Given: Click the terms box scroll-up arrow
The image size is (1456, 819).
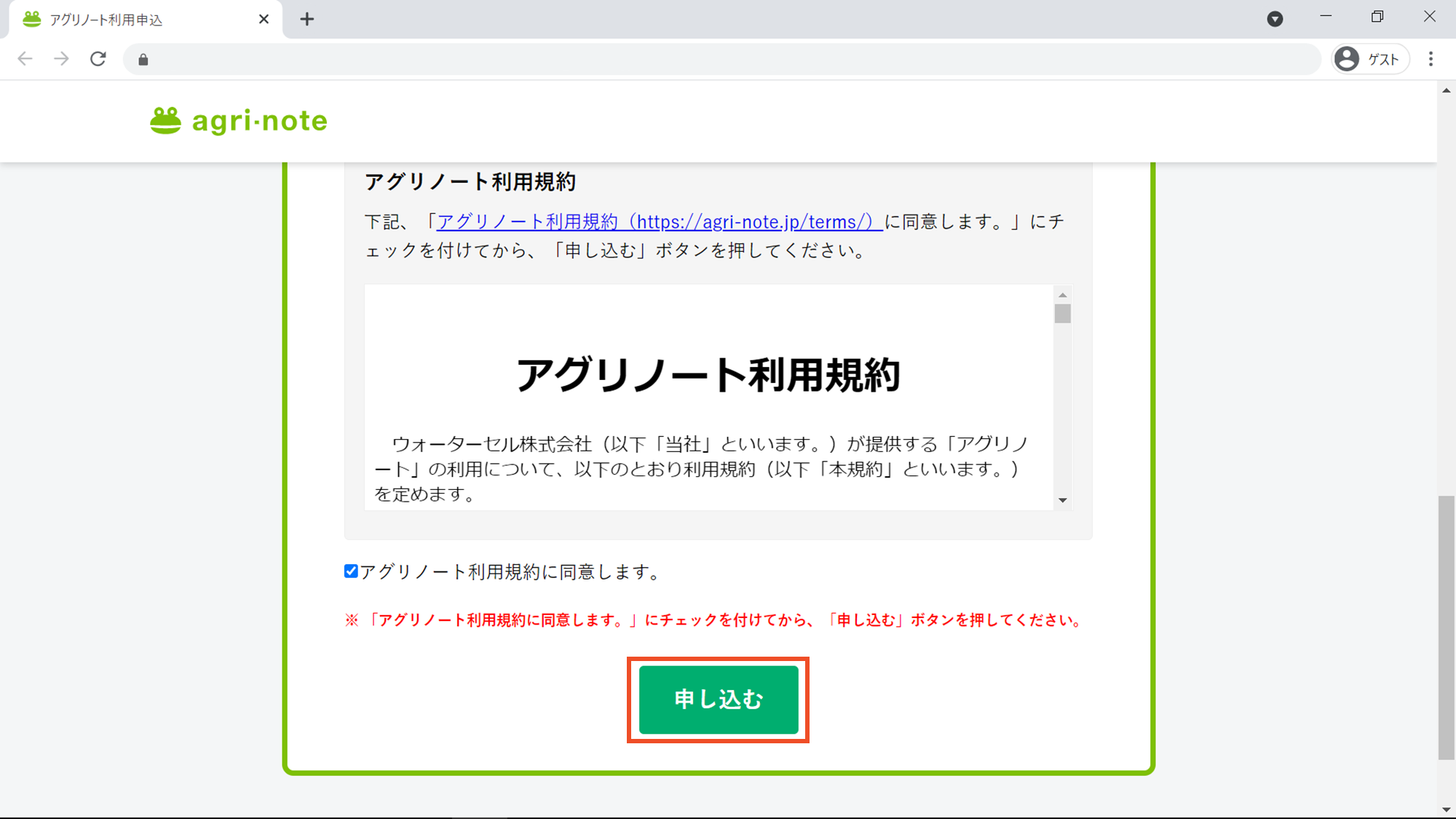Looking at the screenshot, I should click(1063, 295).
